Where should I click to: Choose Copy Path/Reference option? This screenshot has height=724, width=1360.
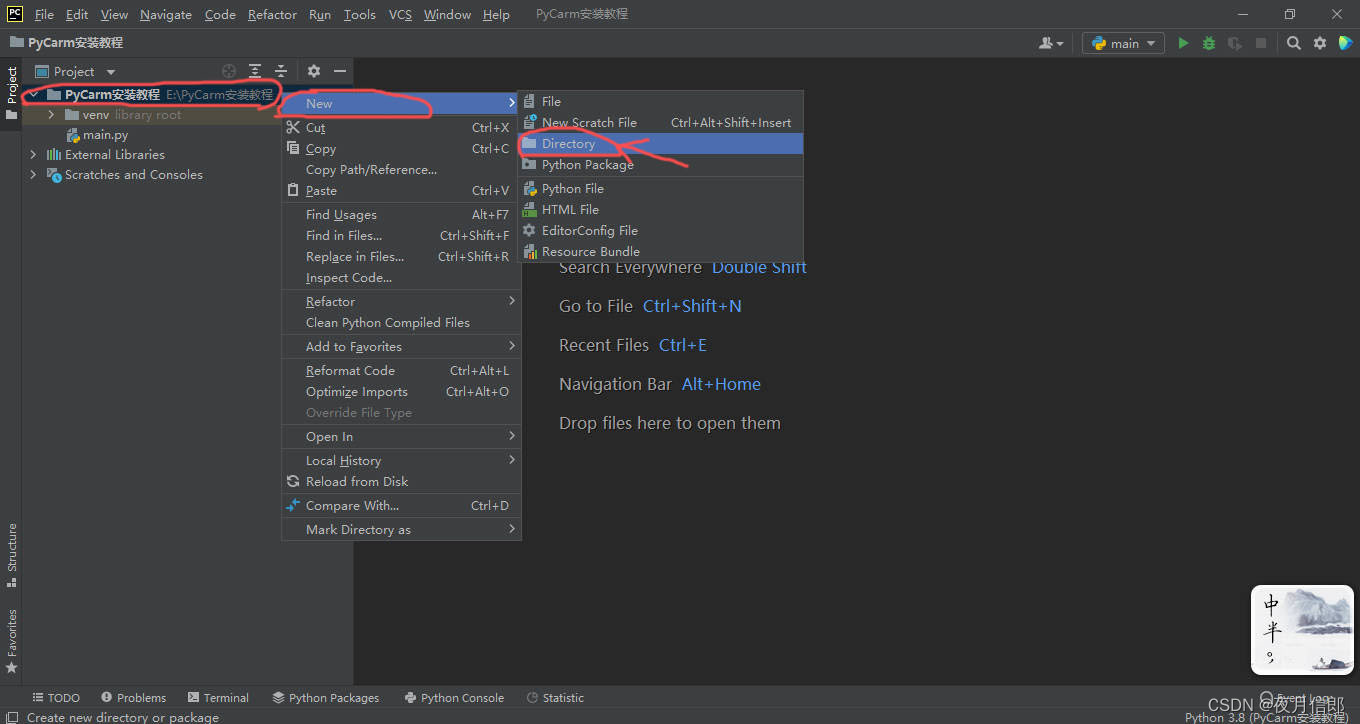pyautogui.click(x=400, y=170)
